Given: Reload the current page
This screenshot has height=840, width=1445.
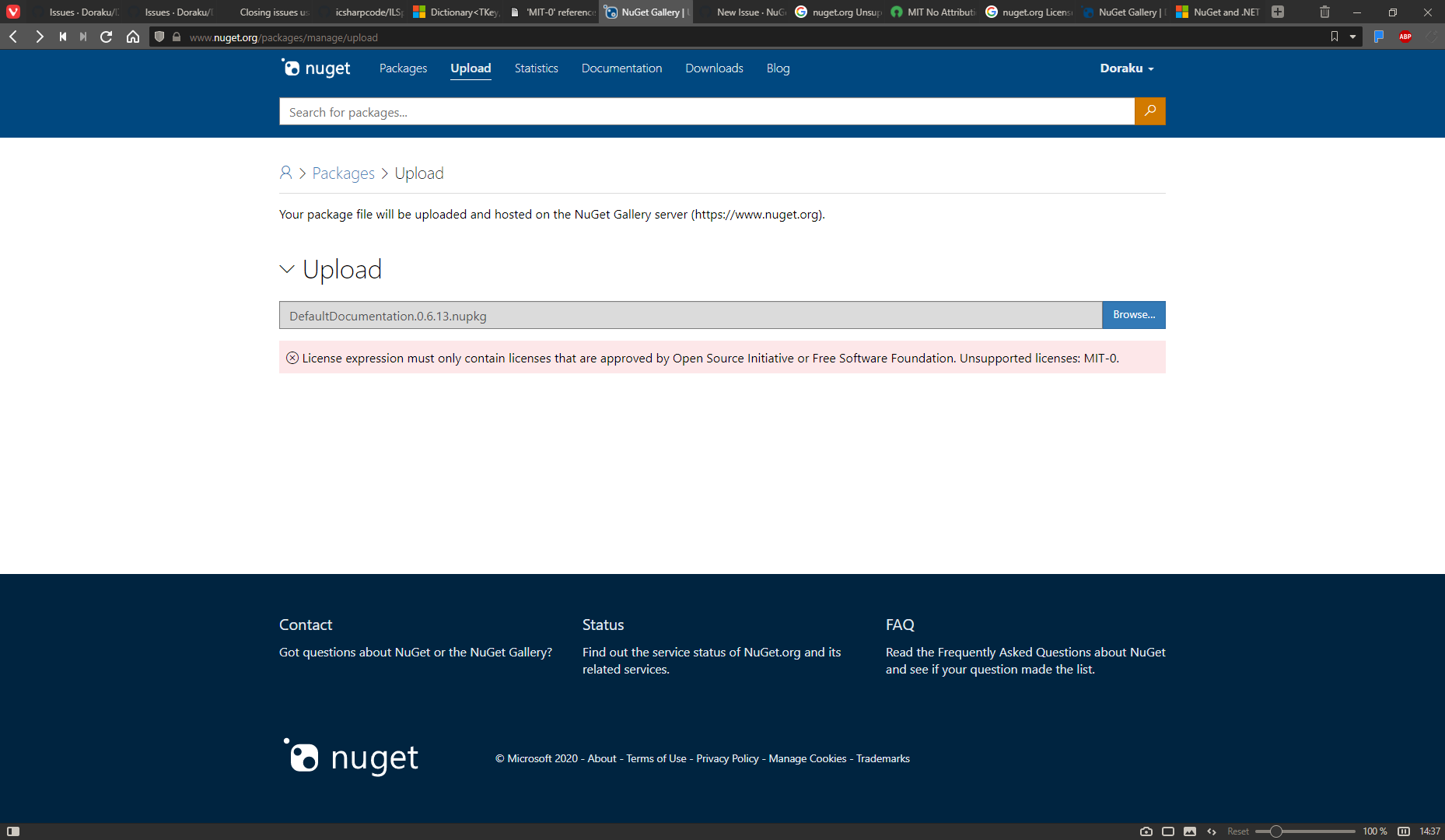Looking at the screenshot, I should [107, 37].
